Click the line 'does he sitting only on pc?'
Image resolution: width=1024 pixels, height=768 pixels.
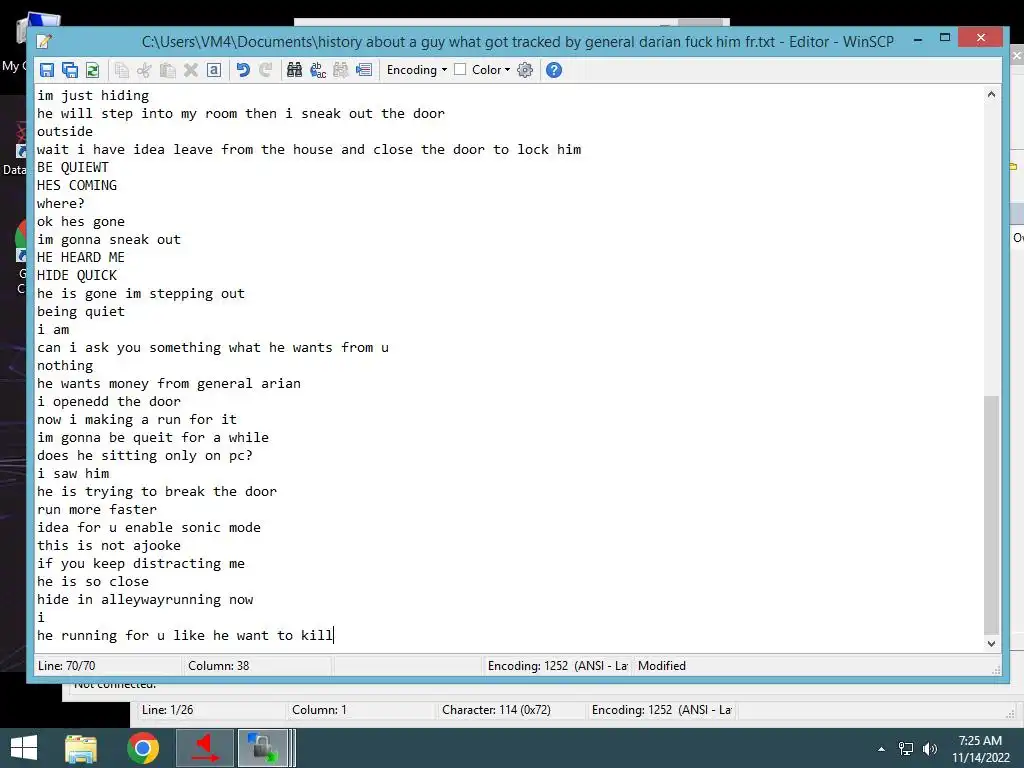(x=145, y=455)
